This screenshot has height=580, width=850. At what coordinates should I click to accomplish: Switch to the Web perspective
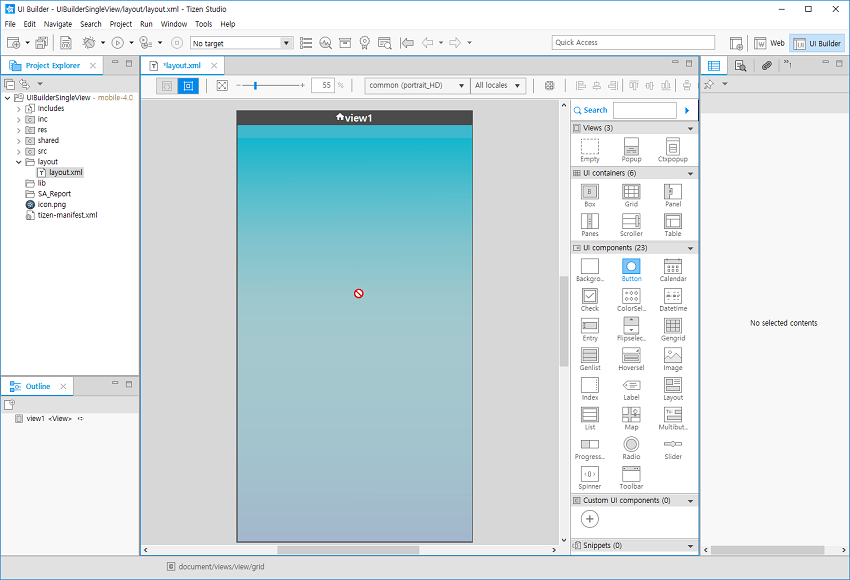(770, 44)
